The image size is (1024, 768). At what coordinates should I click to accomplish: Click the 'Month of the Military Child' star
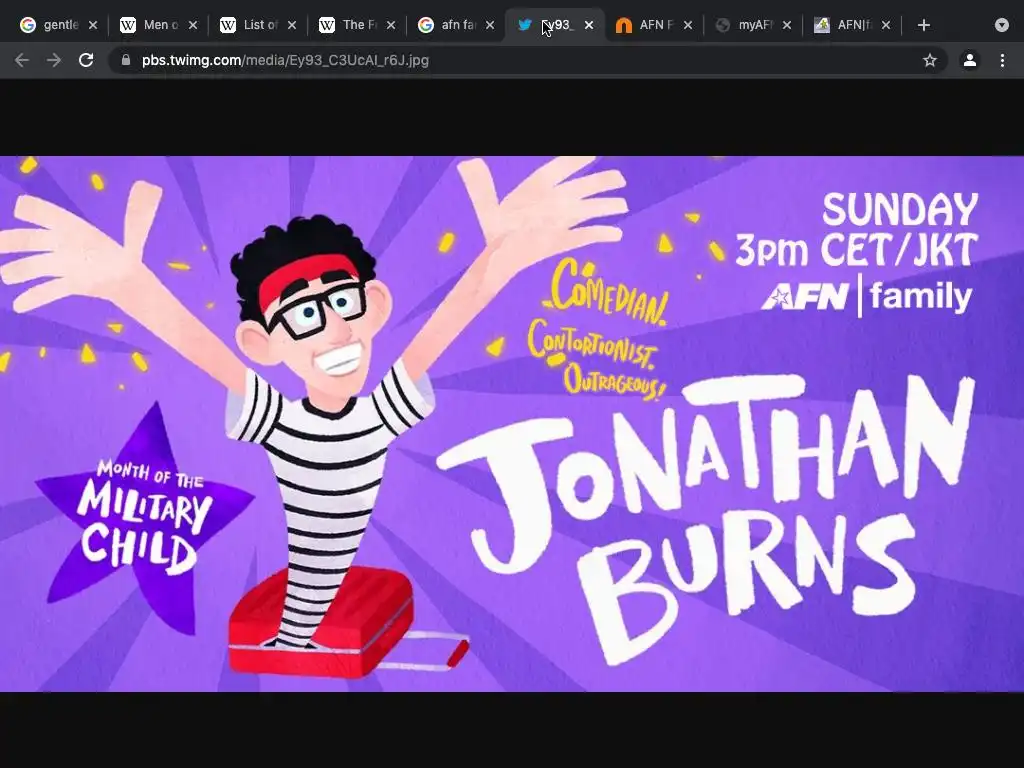[144, 516]
